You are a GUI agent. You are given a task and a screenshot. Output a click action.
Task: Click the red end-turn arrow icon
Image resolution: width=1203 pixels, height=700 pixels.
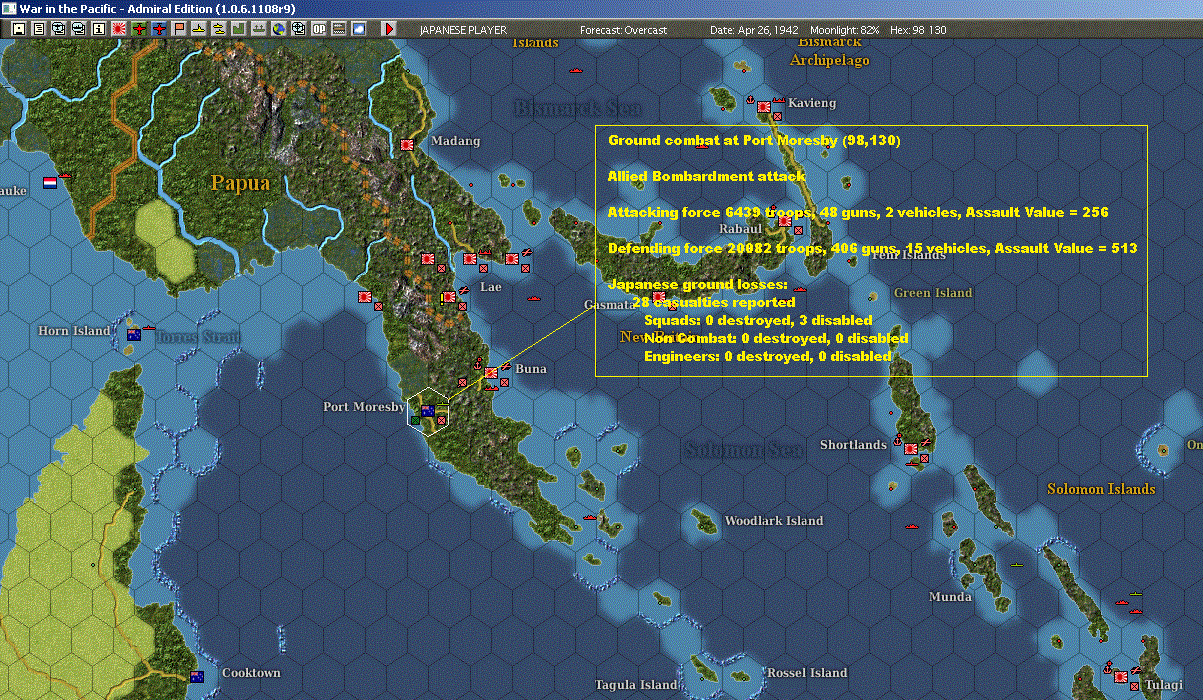coord(390,29)
